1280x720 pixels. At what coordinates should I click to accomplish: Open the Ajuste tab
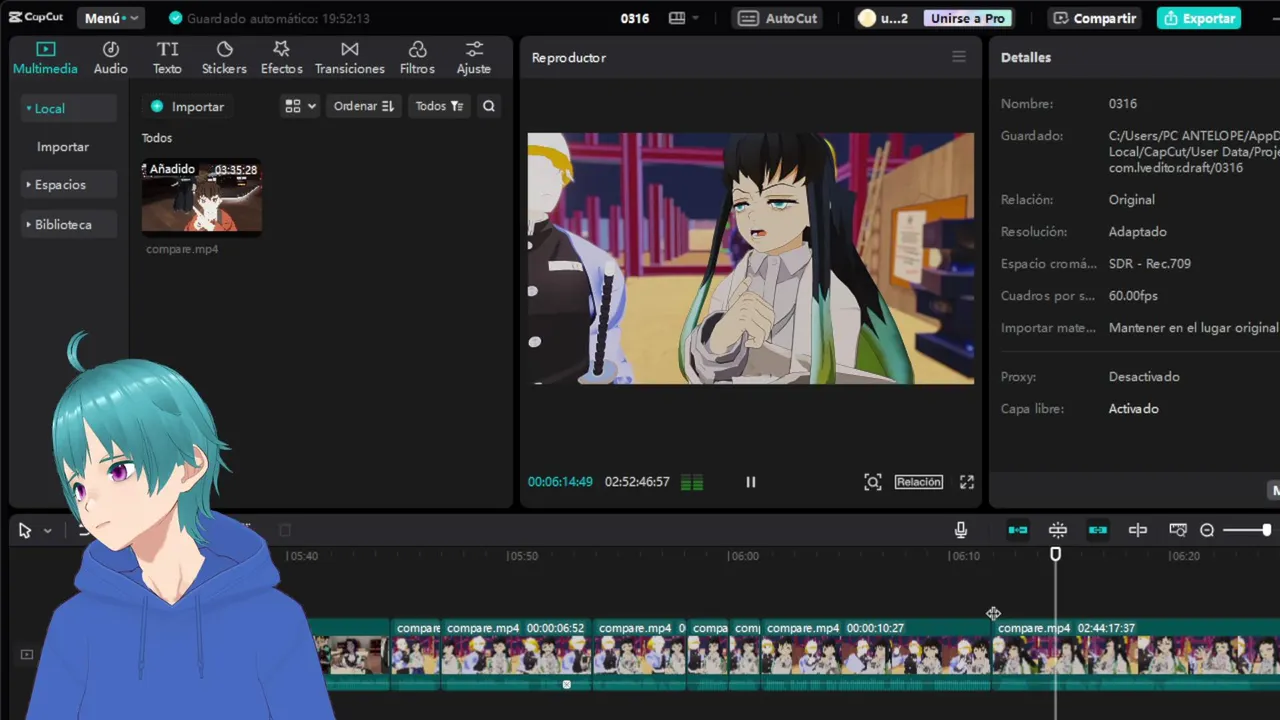coord(474,58)
